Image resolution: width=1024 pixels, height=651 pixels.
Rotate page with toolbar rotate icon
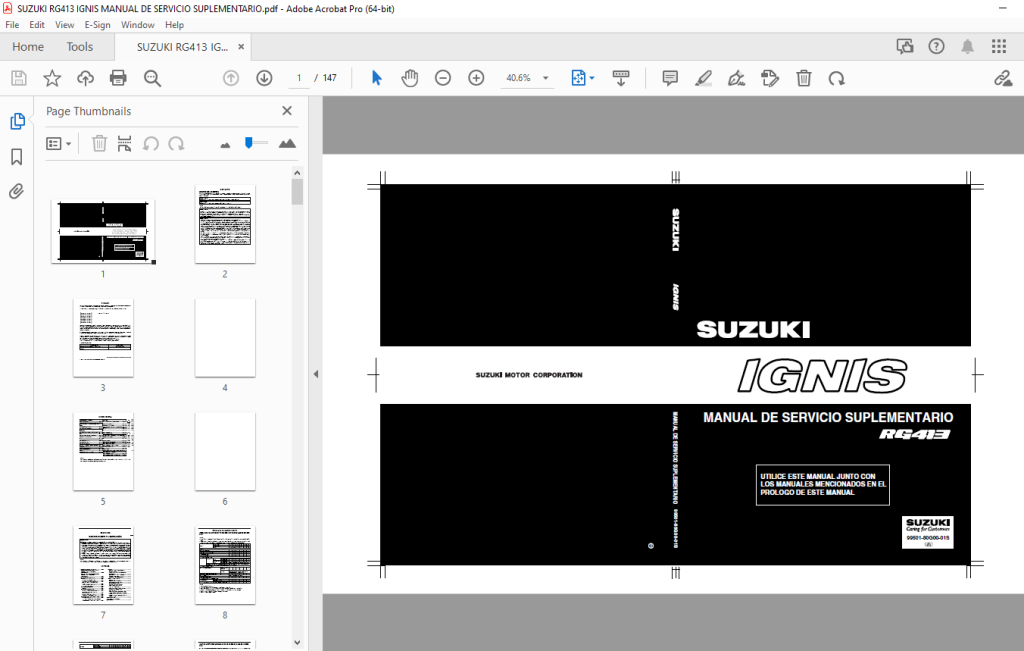[837, 78]
